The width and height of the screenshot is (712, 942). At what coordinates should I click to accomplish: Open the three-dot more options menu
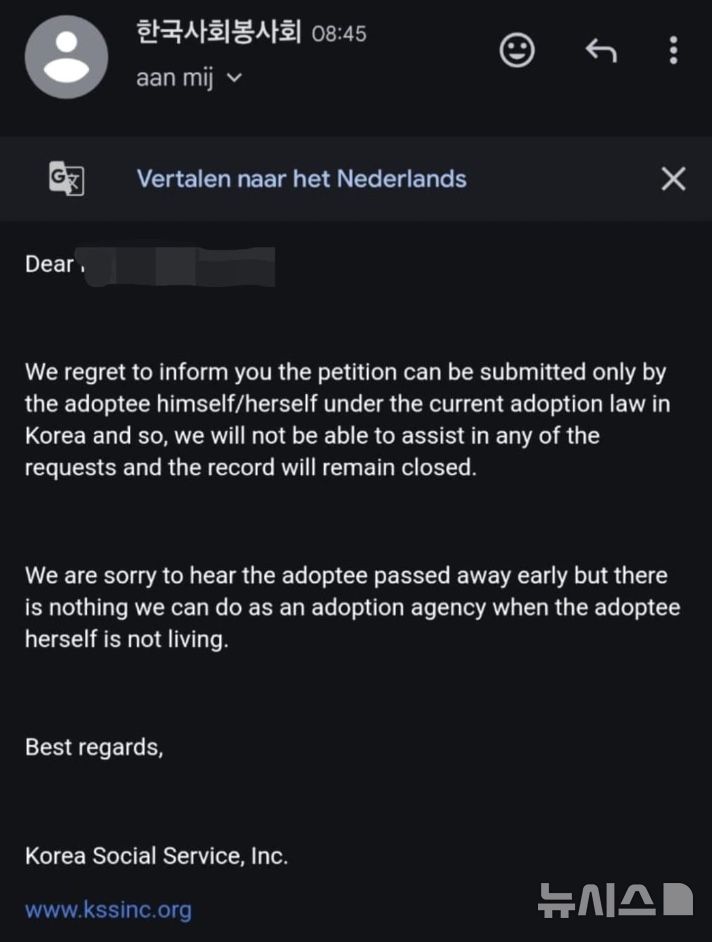[674, 50]
